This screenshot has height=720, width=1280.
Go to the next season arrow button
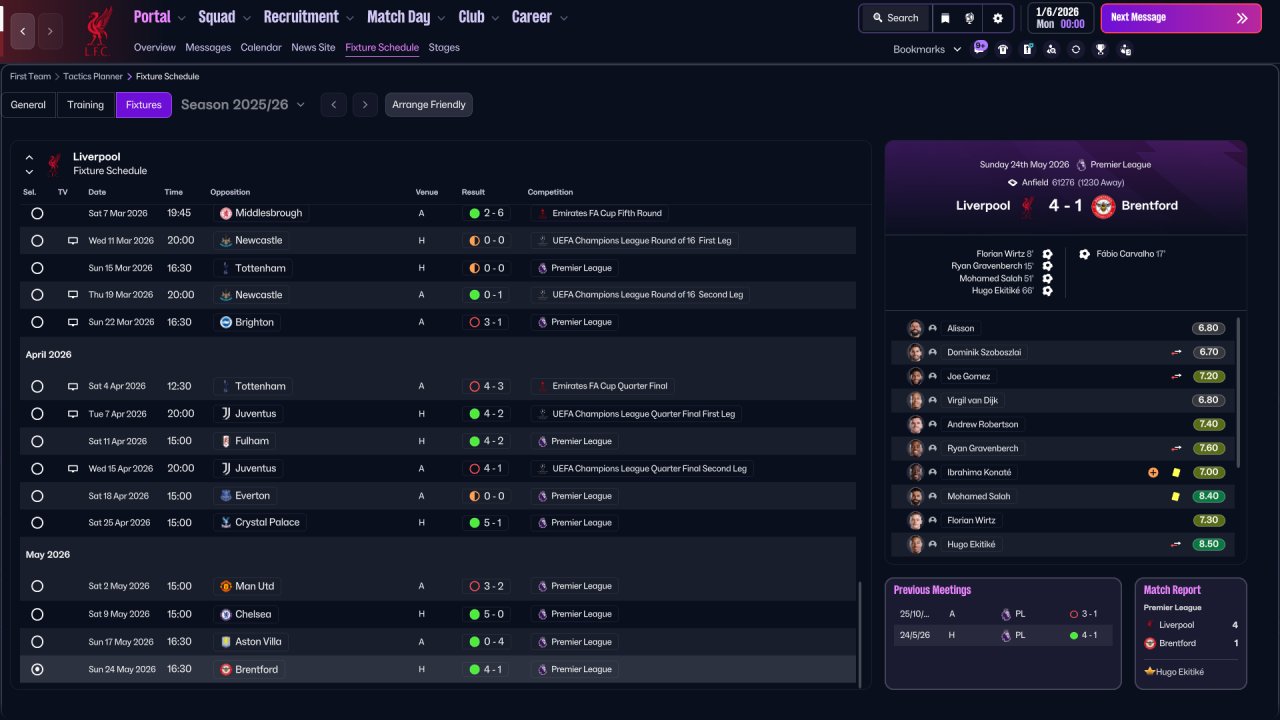coord(365,105)
